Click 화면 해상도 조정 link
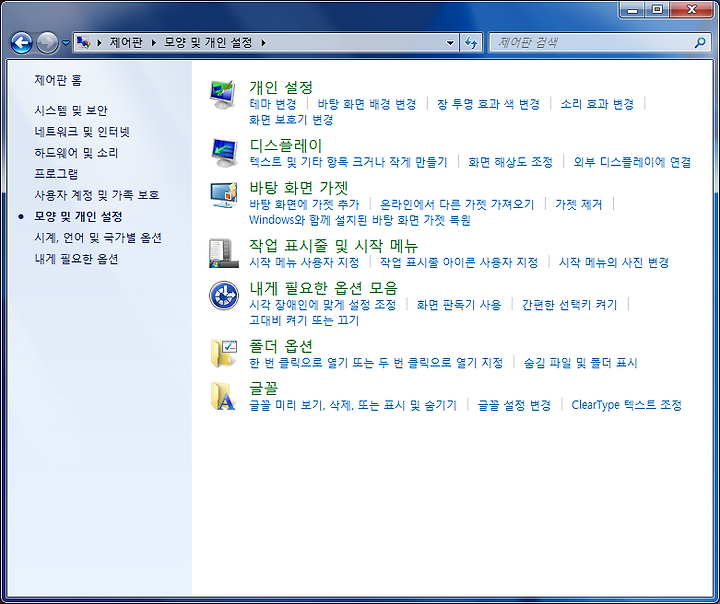This screenshot has height=604, width=720. (510, 162)
